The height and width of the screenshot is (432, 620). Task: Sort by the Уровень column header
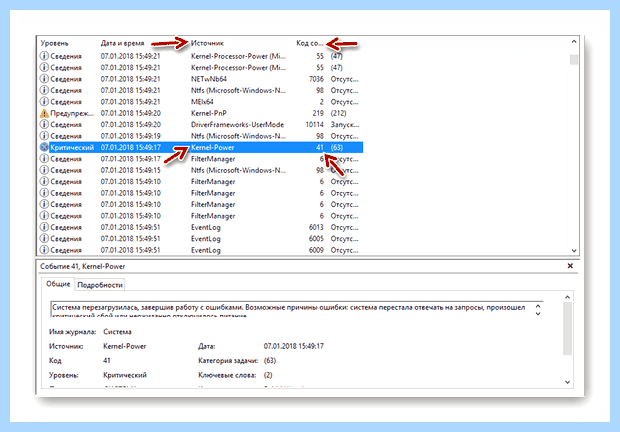pos(55,43)
